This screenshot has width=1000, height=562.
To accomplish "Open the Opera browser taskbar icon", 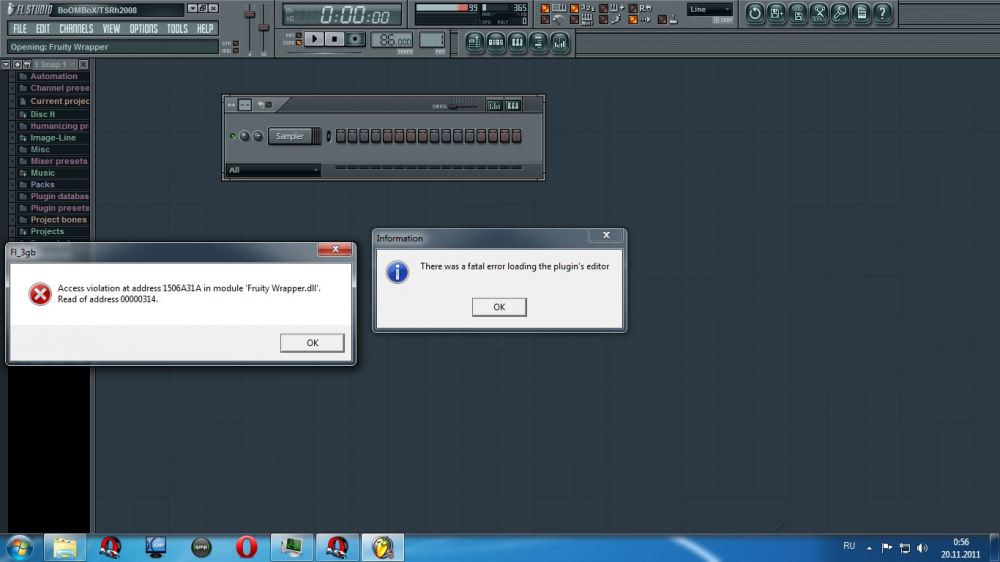I will tap(246, 547).
